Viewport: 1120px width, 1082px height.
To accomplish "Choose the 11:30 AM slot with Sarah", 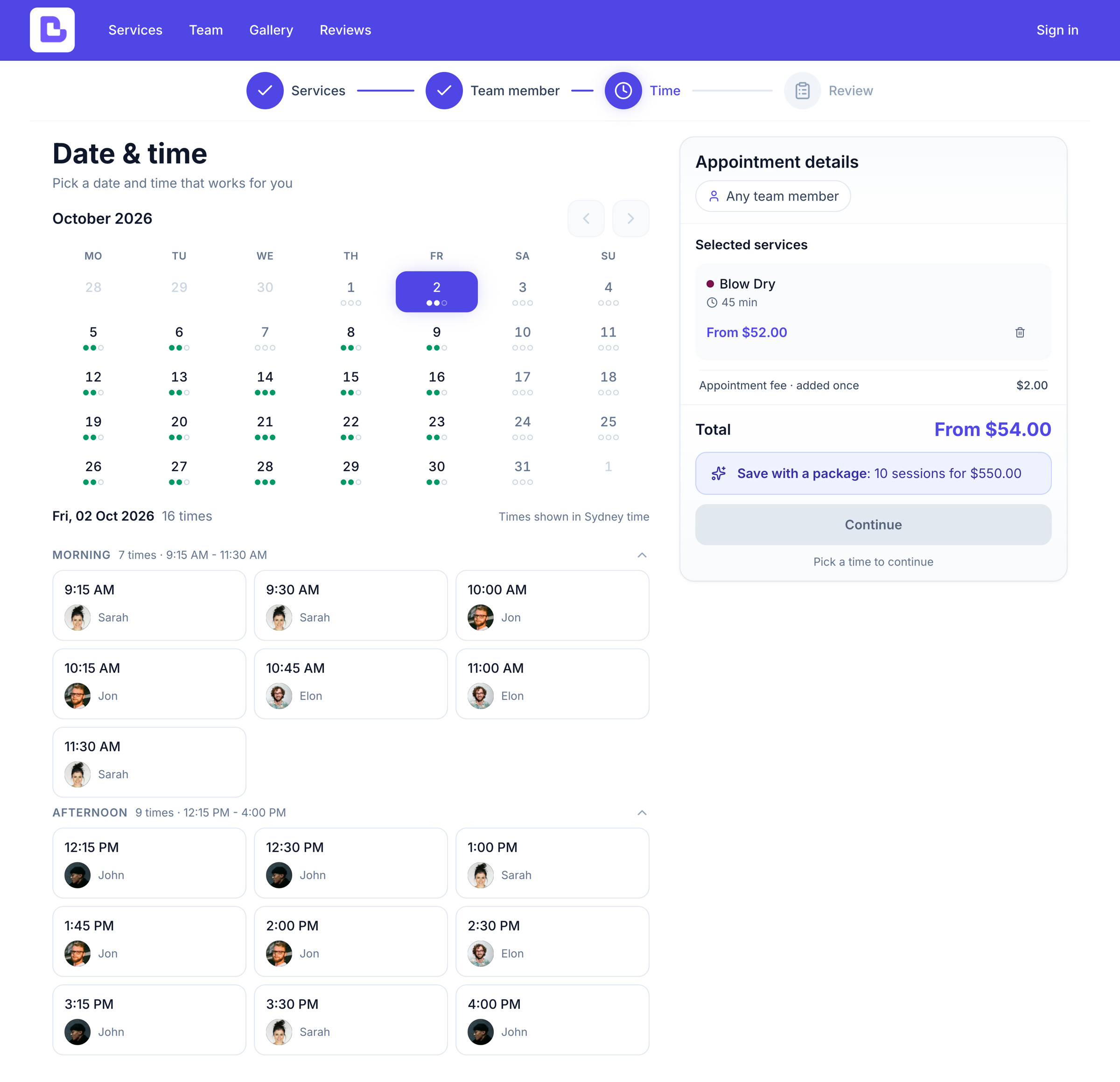I will click(149, 762).
